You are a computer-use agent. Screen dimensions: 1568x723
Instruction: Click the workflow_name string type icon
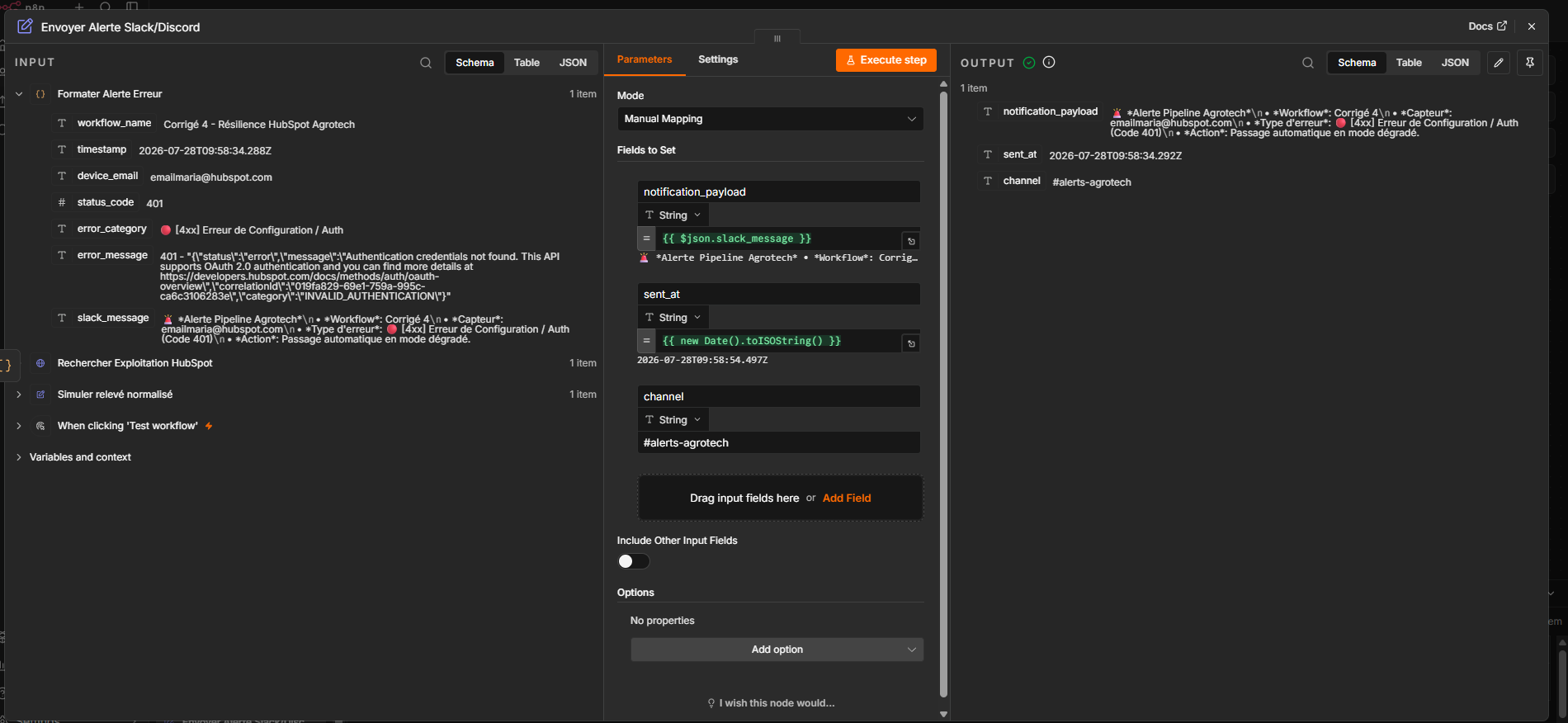pos(62,123)
